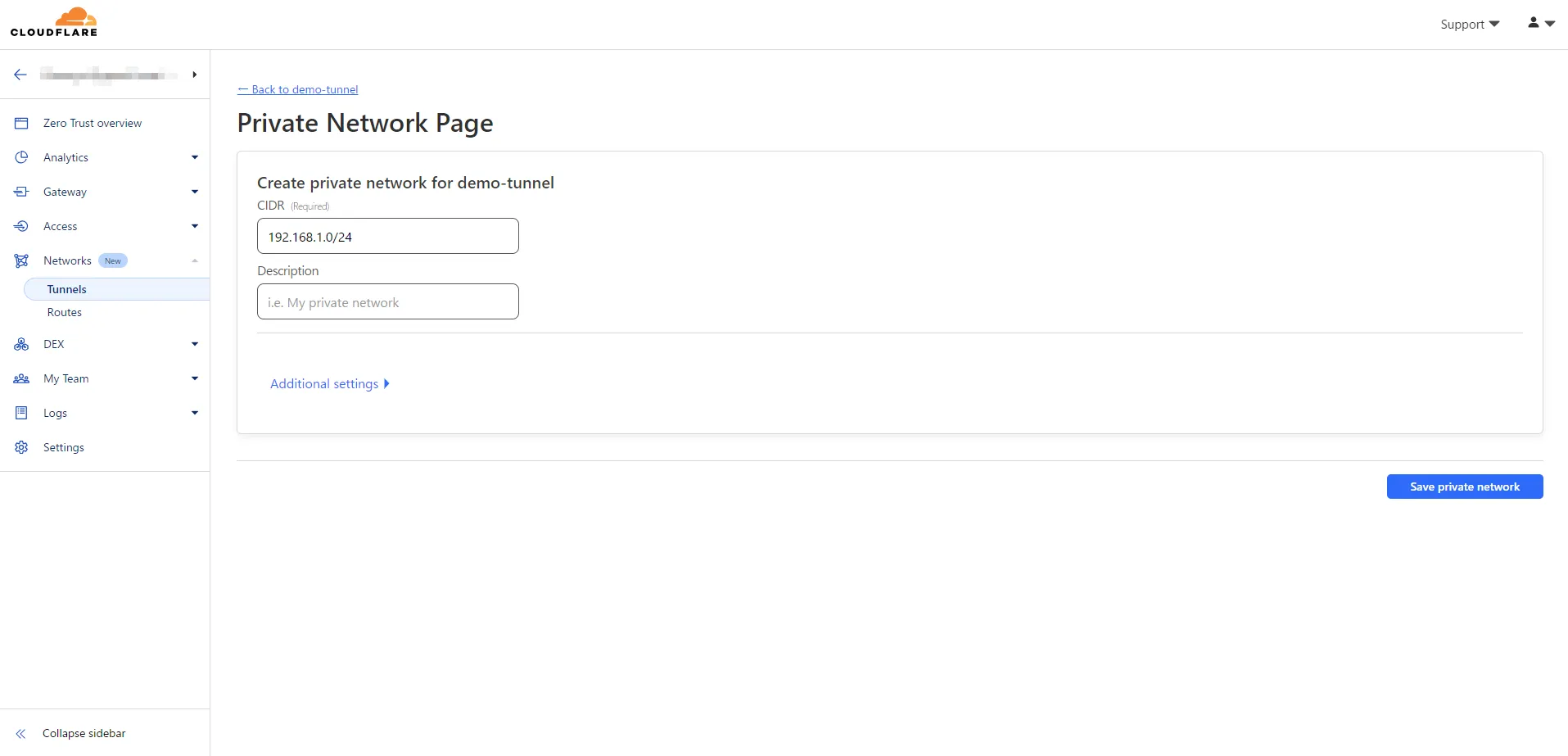The height and width of the screenshot is (756, 1568).
Task: Click the DEX icon in sidebar
Action: point(21,344)
